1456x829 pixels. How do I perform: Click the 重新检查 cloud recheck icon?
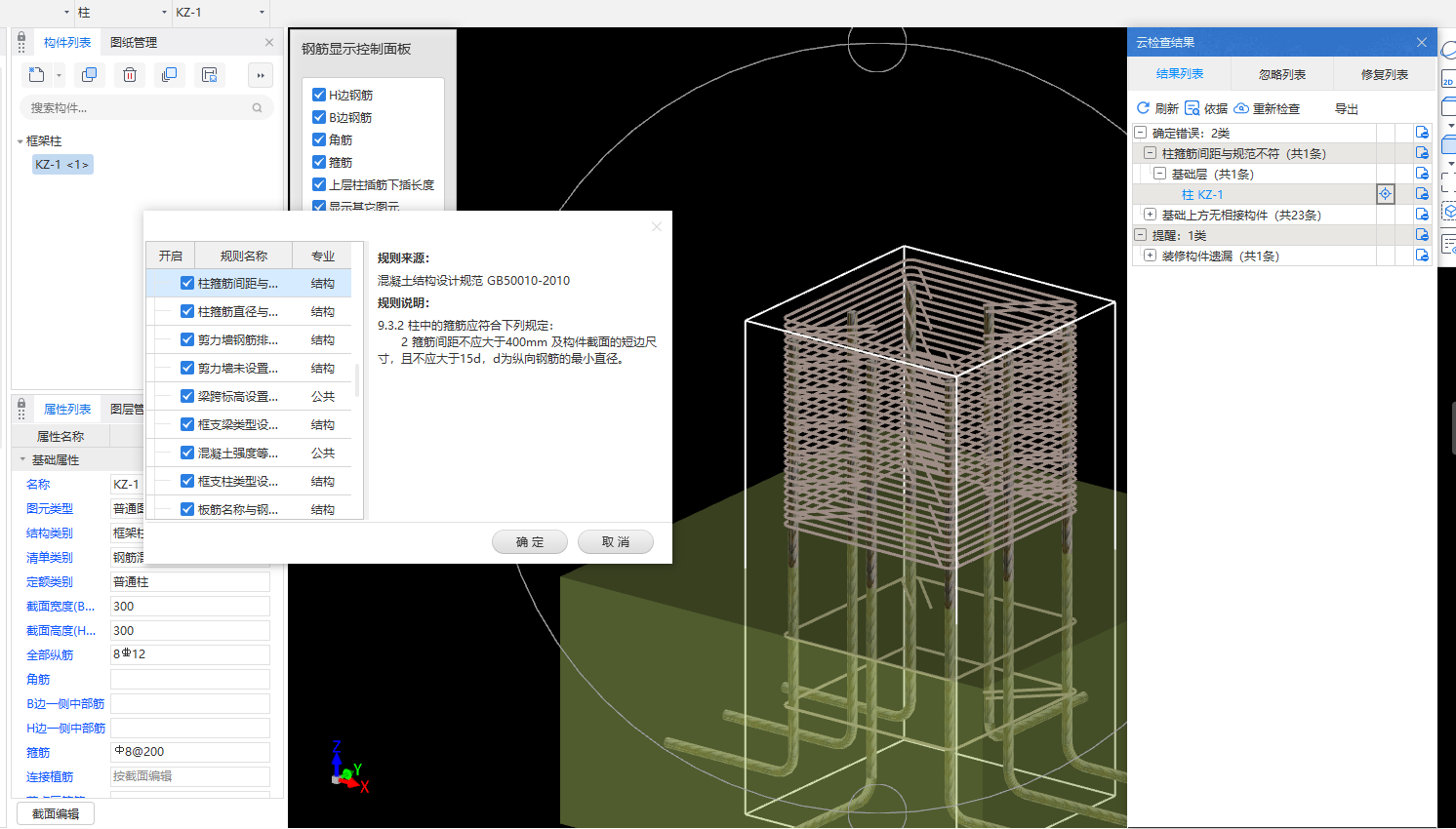(1241, 108)
